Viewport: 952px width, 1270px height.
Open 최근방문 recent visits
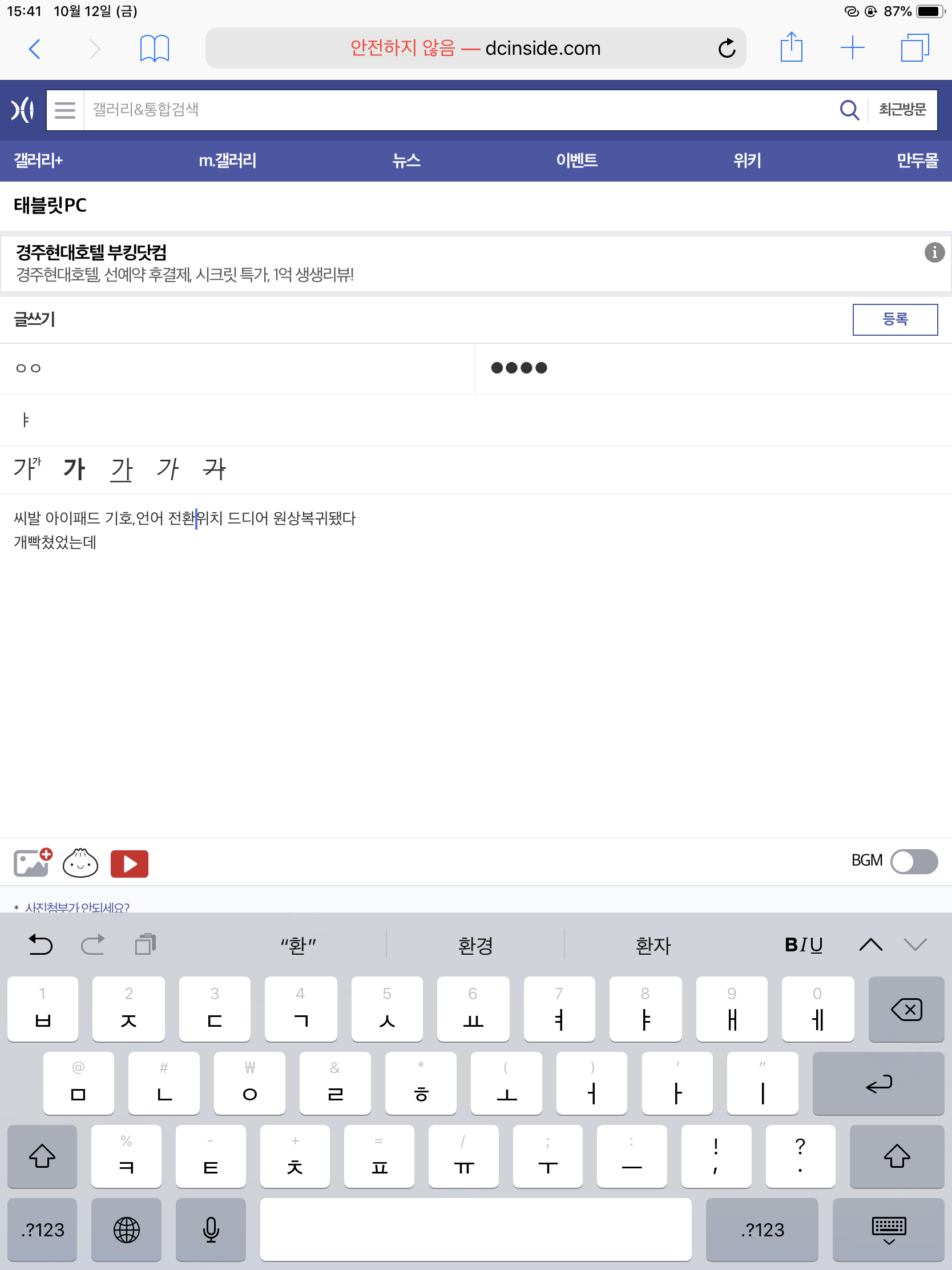[x=902, y=110]
